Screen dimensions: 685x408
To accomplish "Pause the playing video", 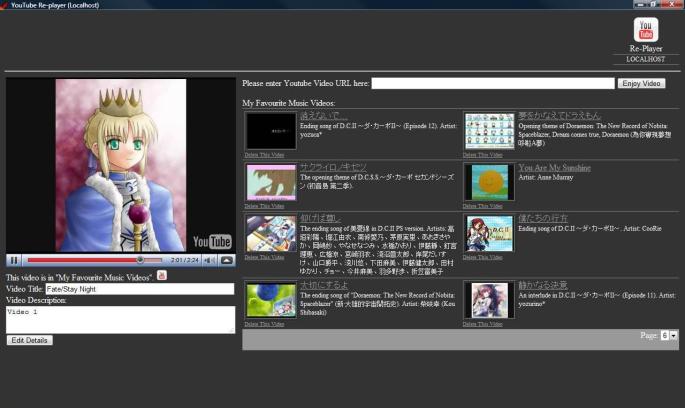I will point(14,260).
